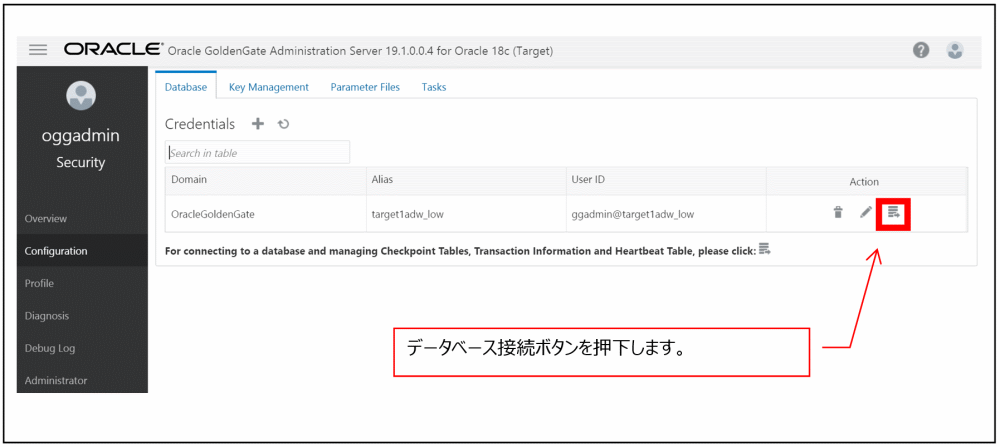The height and width of the screenshot is (447, 1000).
Task: Edit the target1adw_low credential
Action: pos(865,213)
